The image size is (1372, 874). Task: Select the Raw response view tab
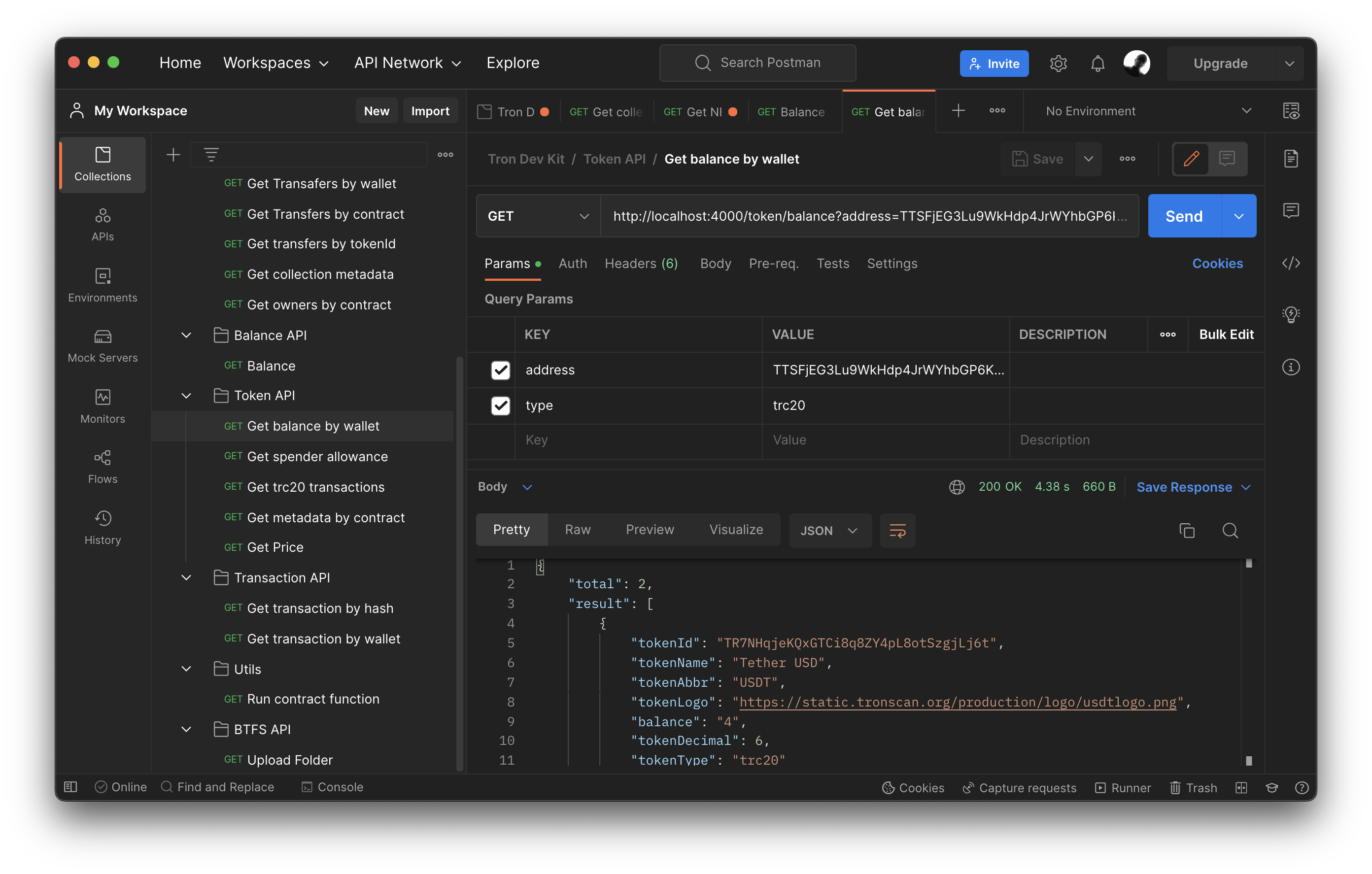(x=577, y=529)
